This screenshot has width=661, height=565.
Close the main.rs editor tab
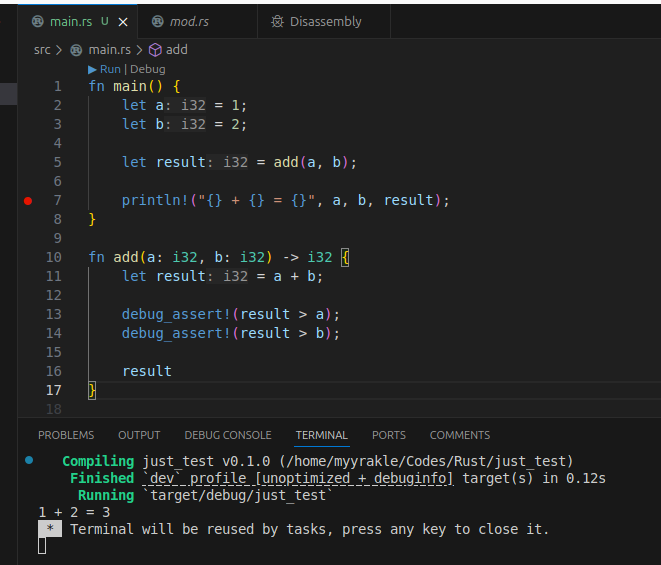pyautogui.click(x=123, y=21)
